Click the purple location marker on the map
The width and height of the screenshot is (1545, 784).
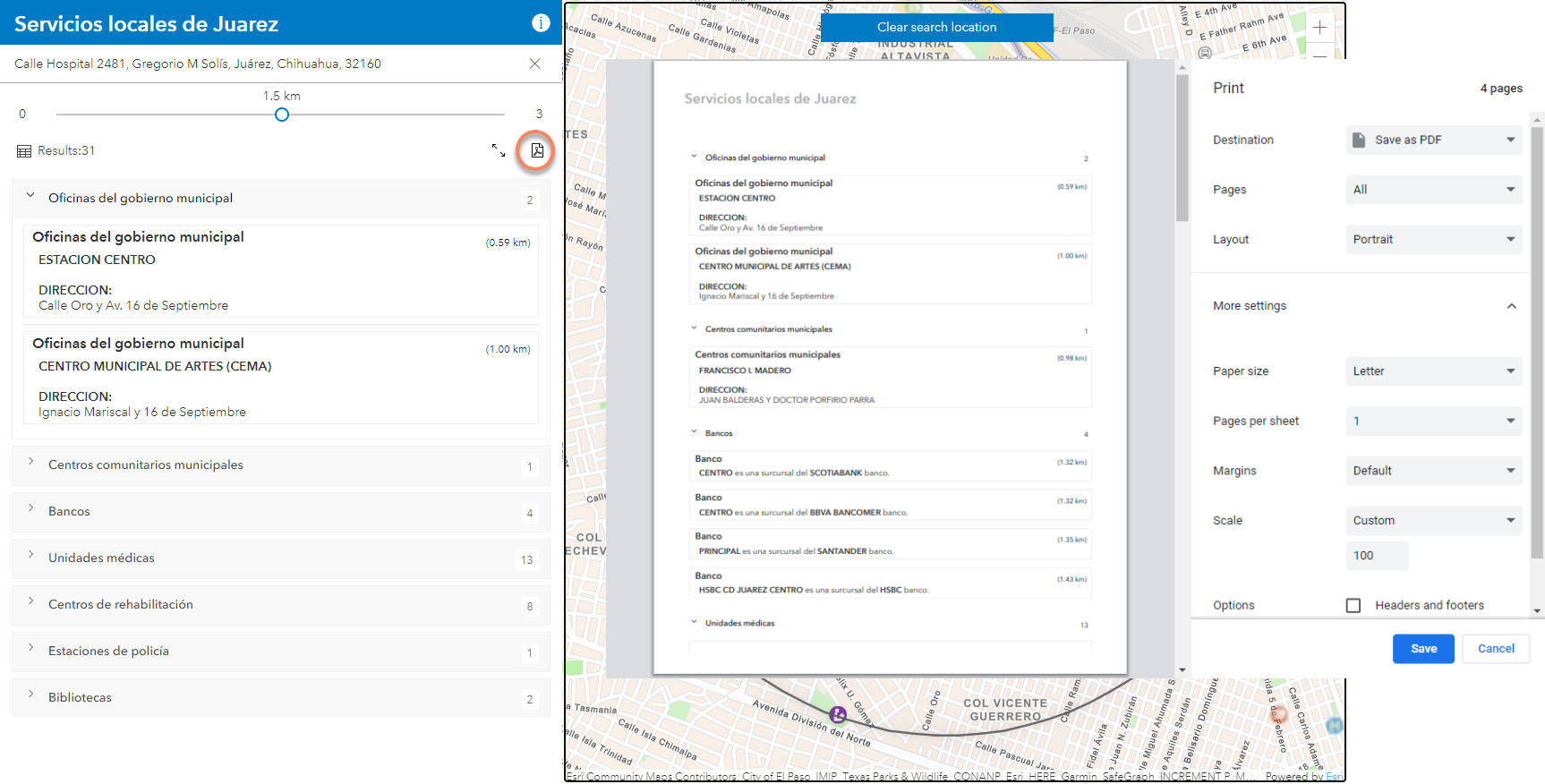point(838,714)
